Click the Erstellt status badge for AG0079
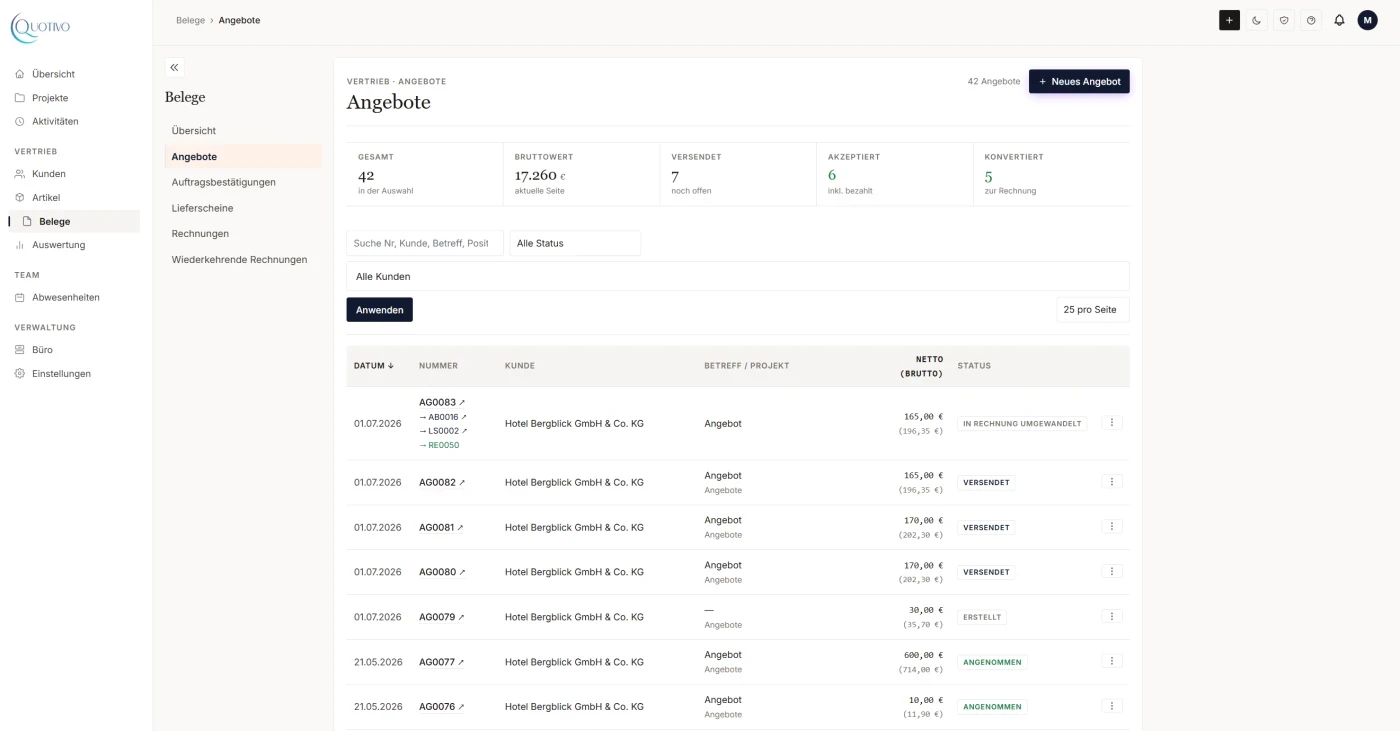Image resolution: width=1400 pixels, height=731 pixels. point(982,617)
